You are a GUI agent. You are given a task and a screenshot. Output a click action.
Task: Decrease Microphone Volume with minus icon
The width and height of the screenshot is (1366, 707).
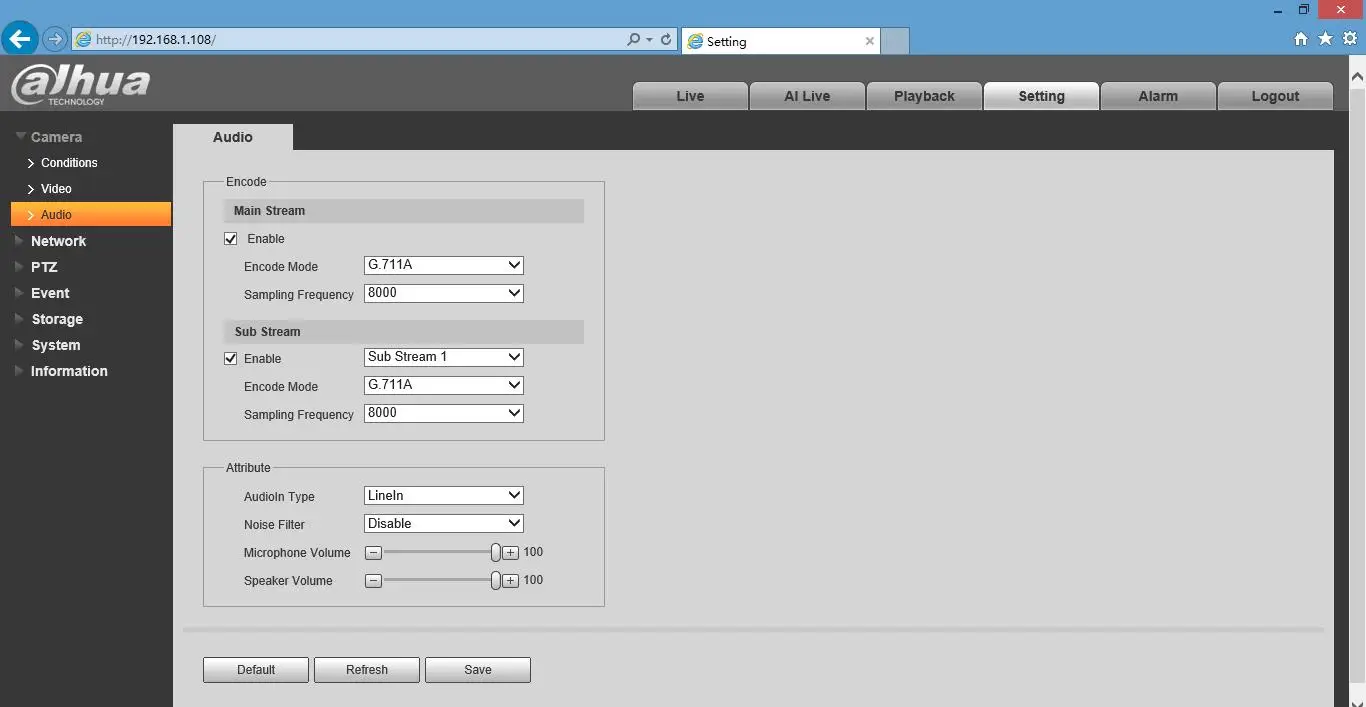[373, 552]
